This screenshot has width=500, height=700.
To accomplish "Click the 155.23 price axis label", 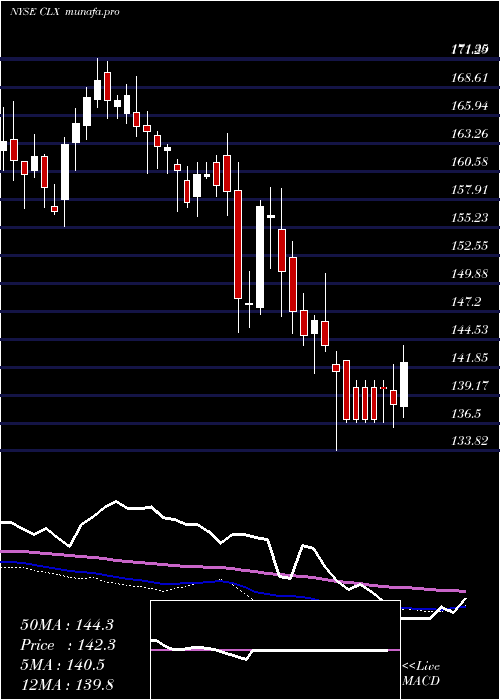I will coord(470,218).
